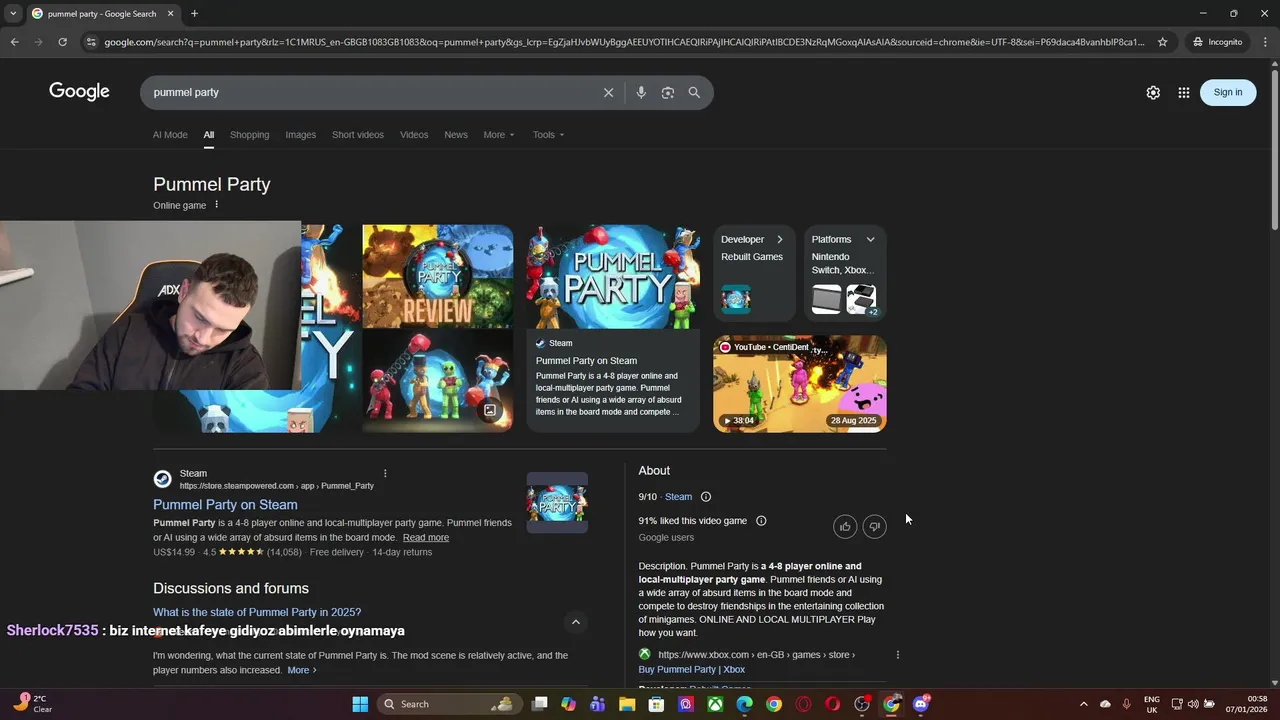Reload the page with the refresh icon
The width and height of the screenshot is (1280, 720).
(62, 42)
